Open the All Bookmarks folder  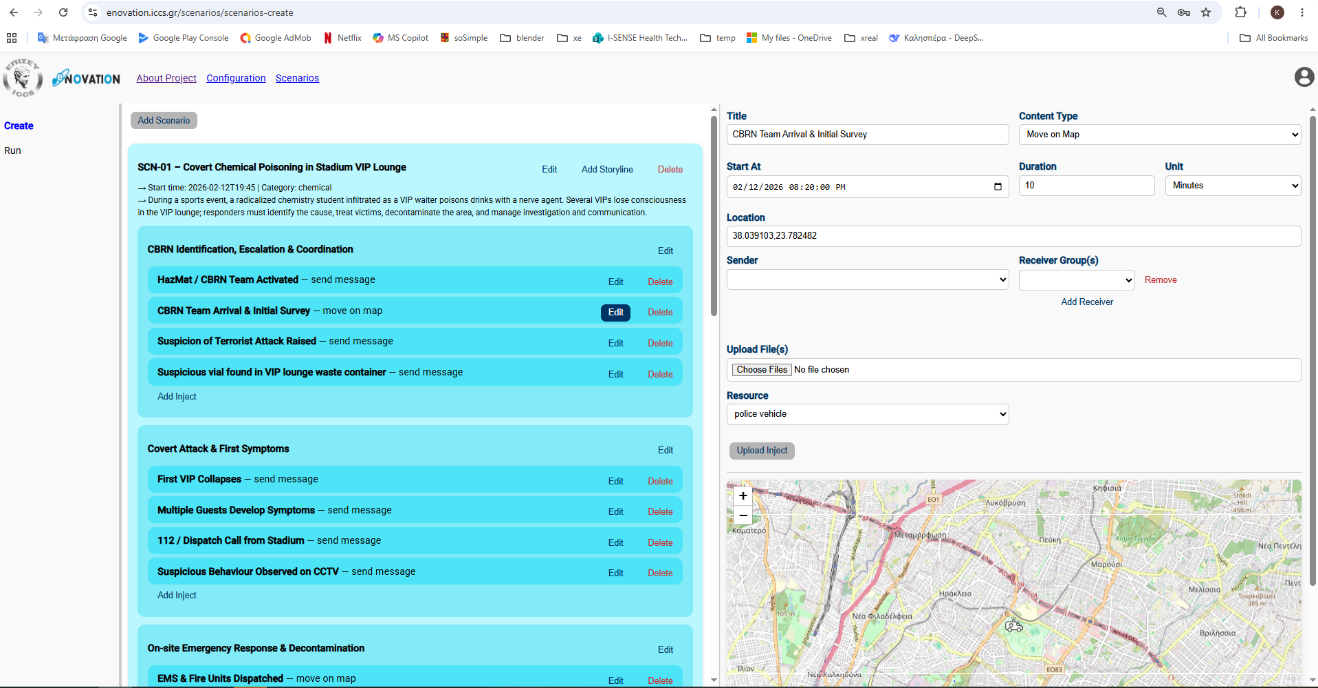(x=1273, y=38)
